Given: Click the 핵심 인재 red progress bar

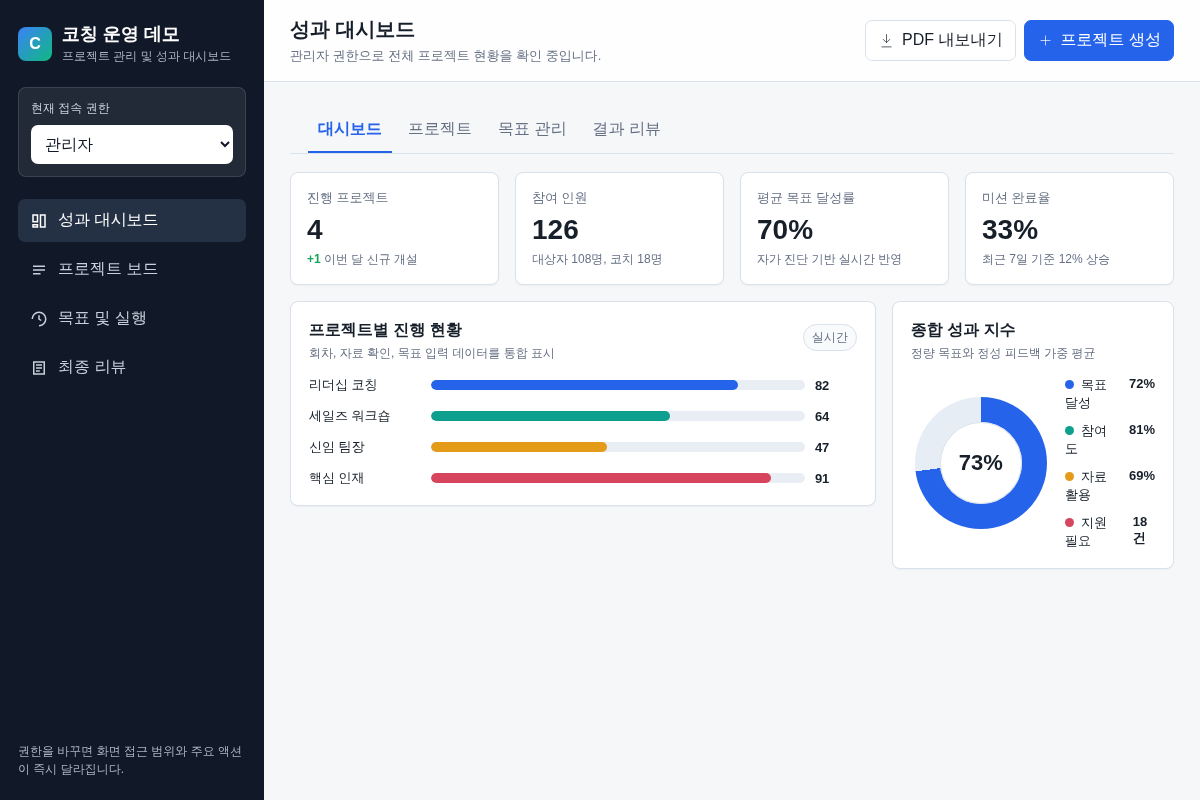Looking at the screenshot, I should coord(601,478).
